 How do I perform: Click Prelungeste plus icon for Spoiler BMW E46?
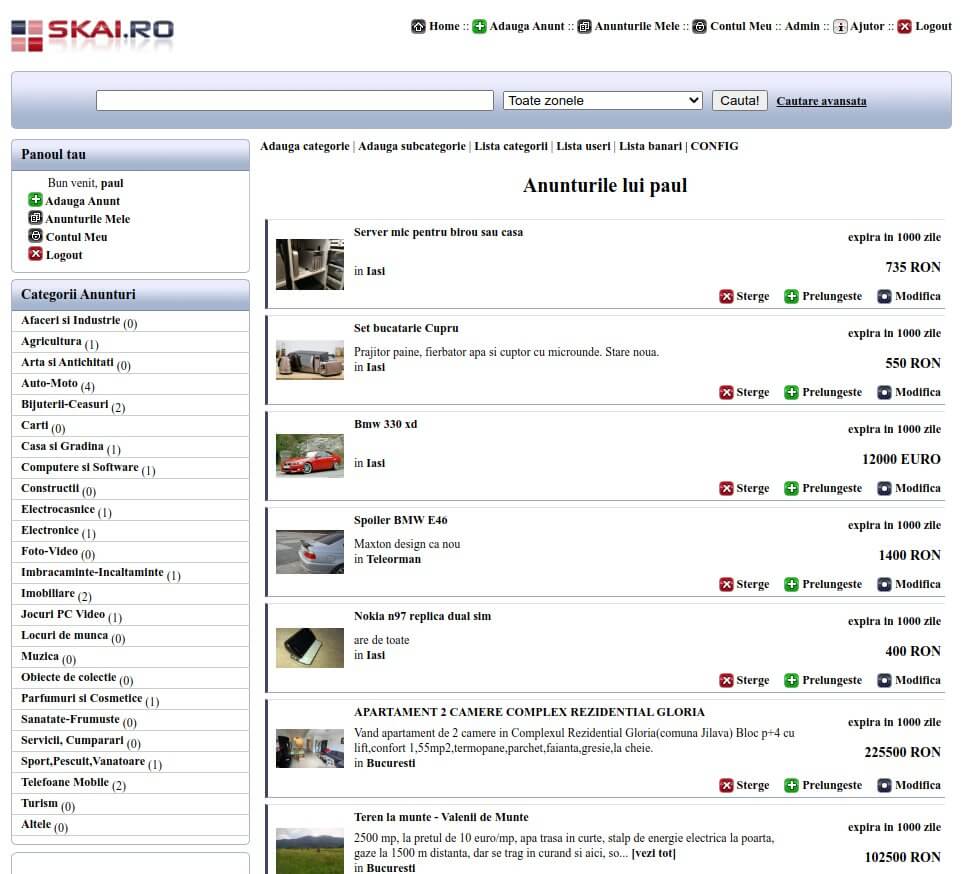[791, 585]
